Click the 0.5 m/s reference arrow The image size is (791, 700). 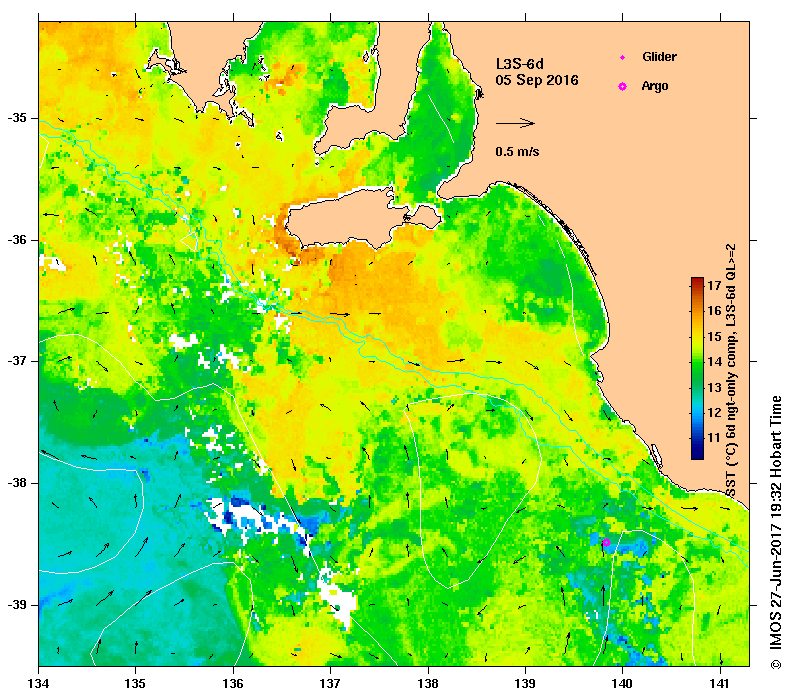click(x=515, y=123)
